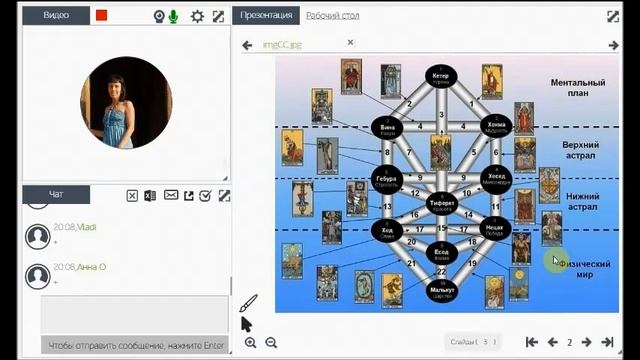
Task: Mute the green microphone
Action: click(173, 16)
